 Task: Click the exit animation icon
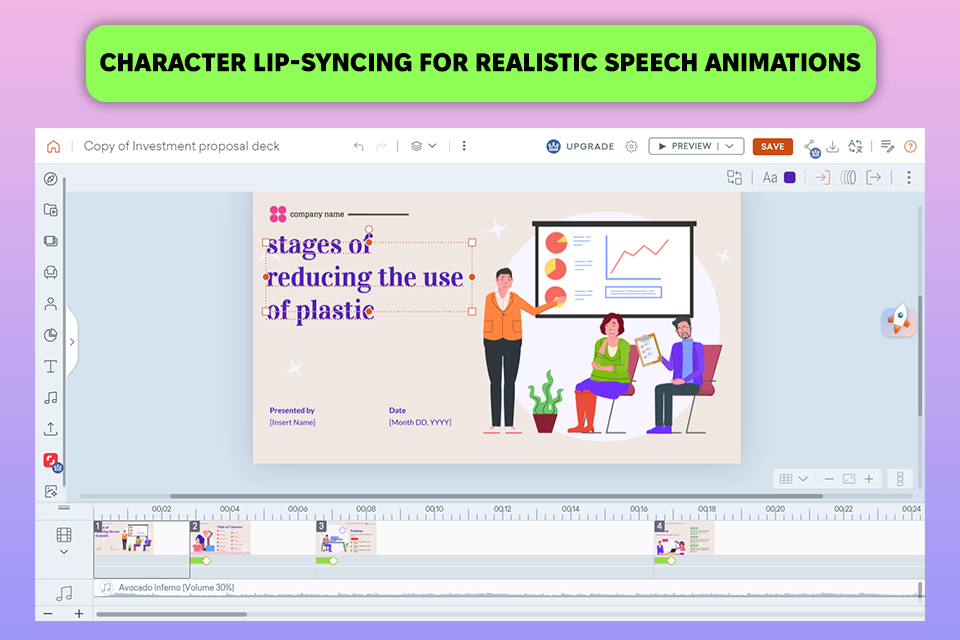[x=874, y=178]
